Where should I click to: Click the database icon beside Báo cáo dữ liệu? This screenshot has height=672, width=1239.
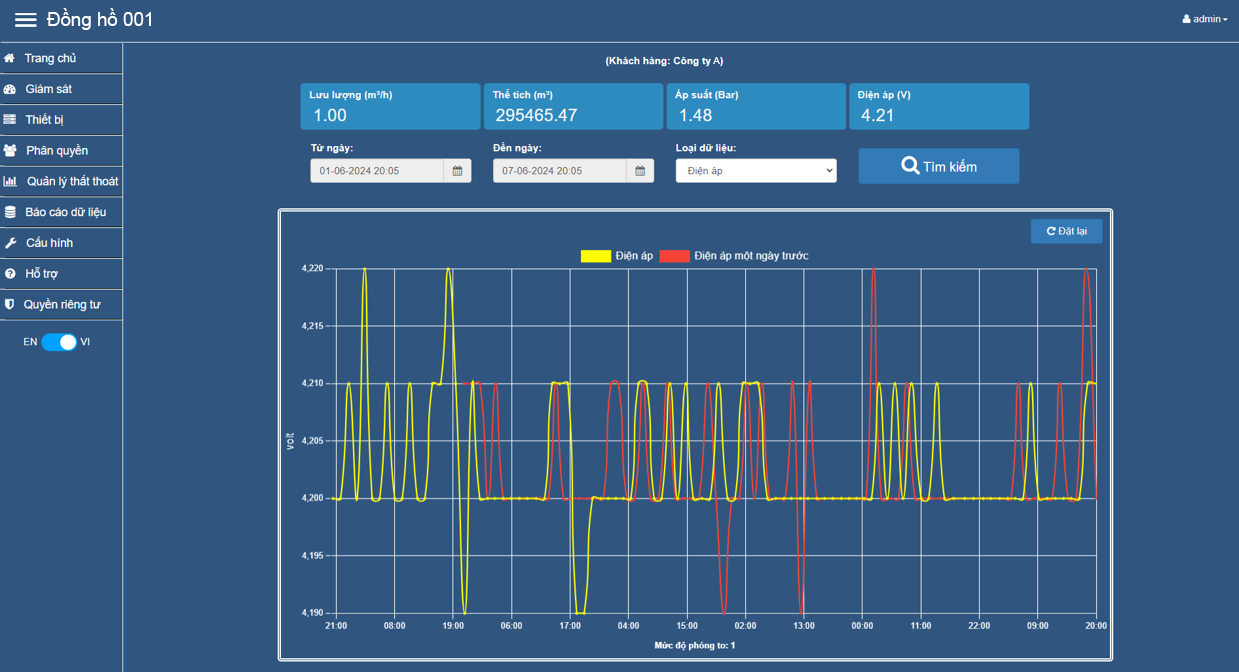[10, 212]
